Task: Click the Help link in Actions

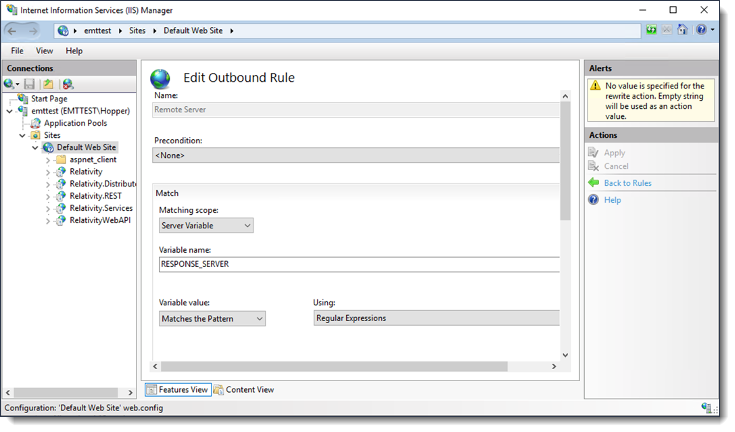Action: pos(612,200)
